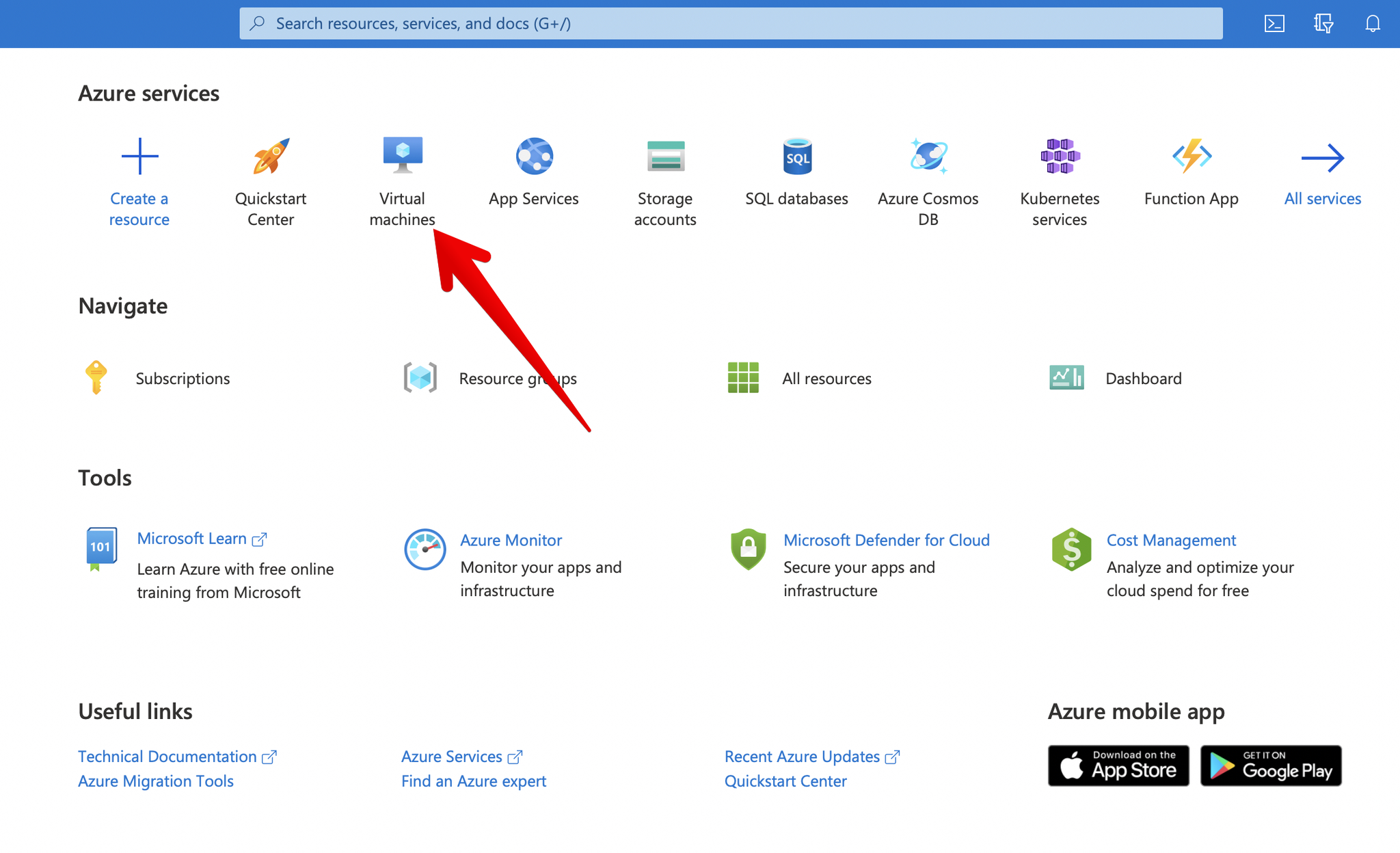
Task: Click the Storage accounts label
Action: pyautogui.click(x=665, y=209)
